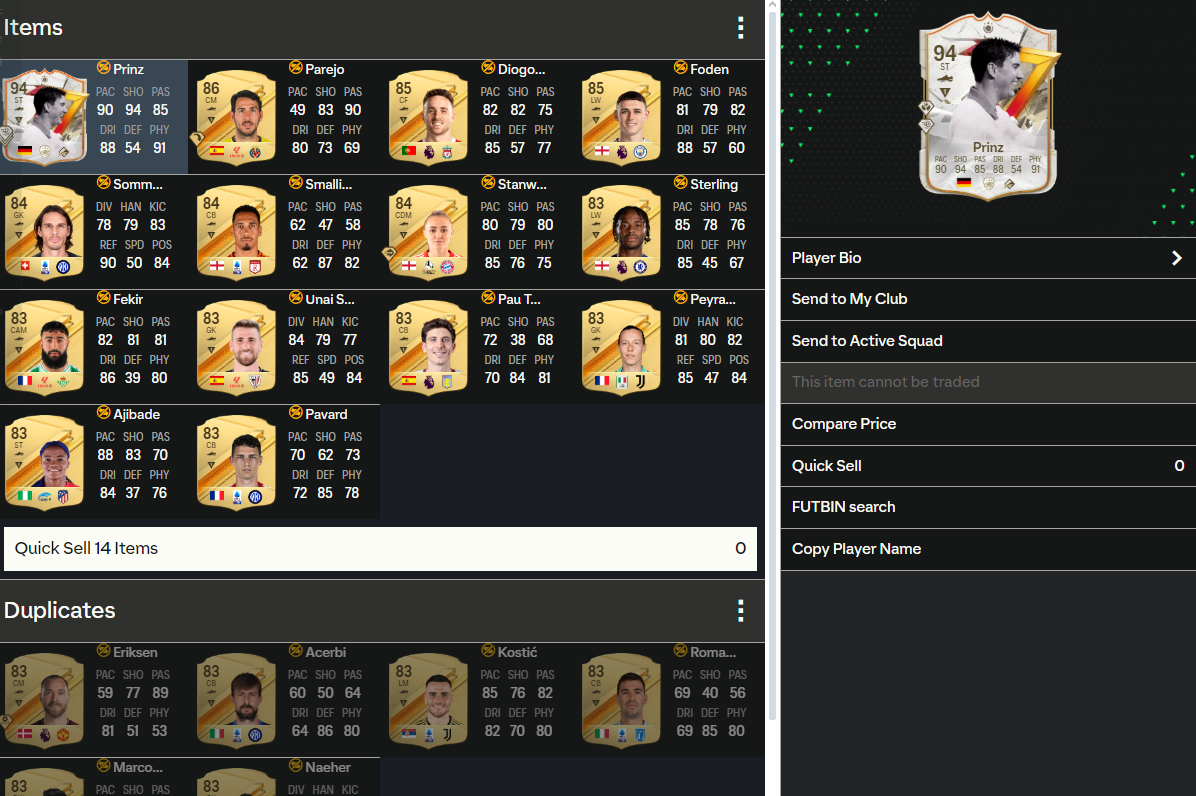Click the untradeable icon beside Parejo
The width and height of the screenshot is (1196, 796).
pos(296,68)
